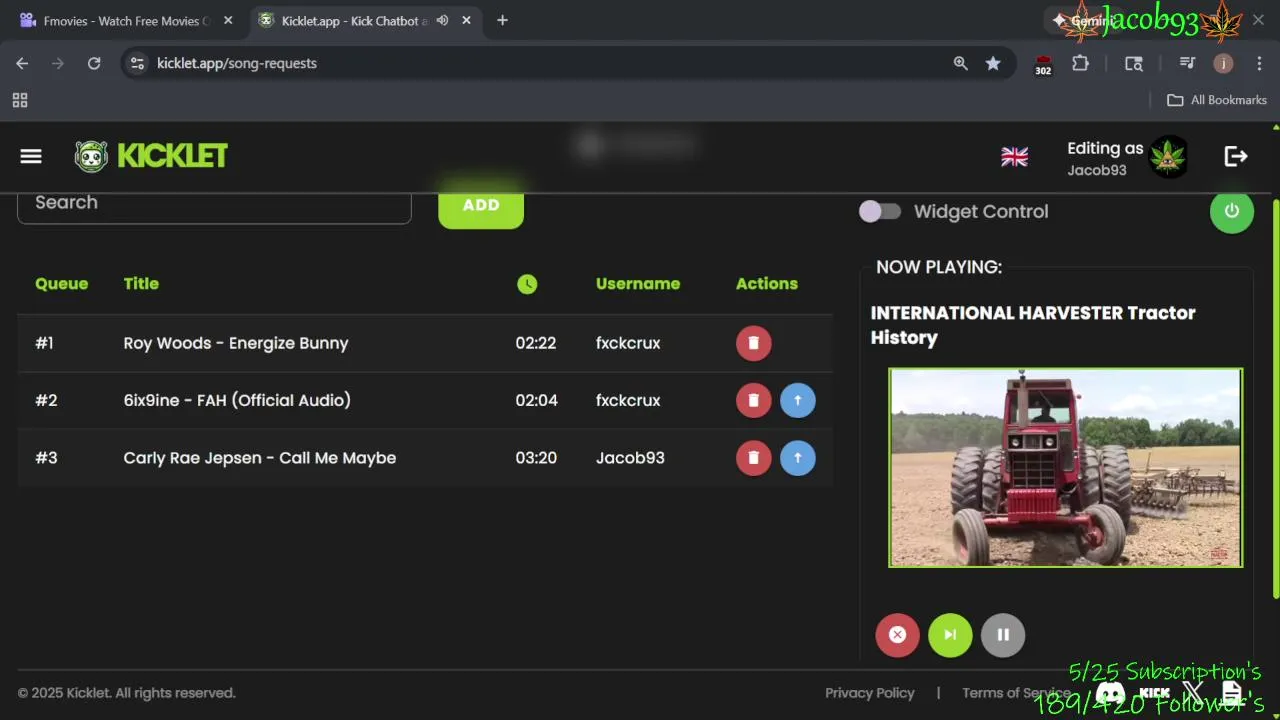Screen dimensions: 1280x720
Task: Click the page vertical scrollbar
Action: coord(1274,400)
